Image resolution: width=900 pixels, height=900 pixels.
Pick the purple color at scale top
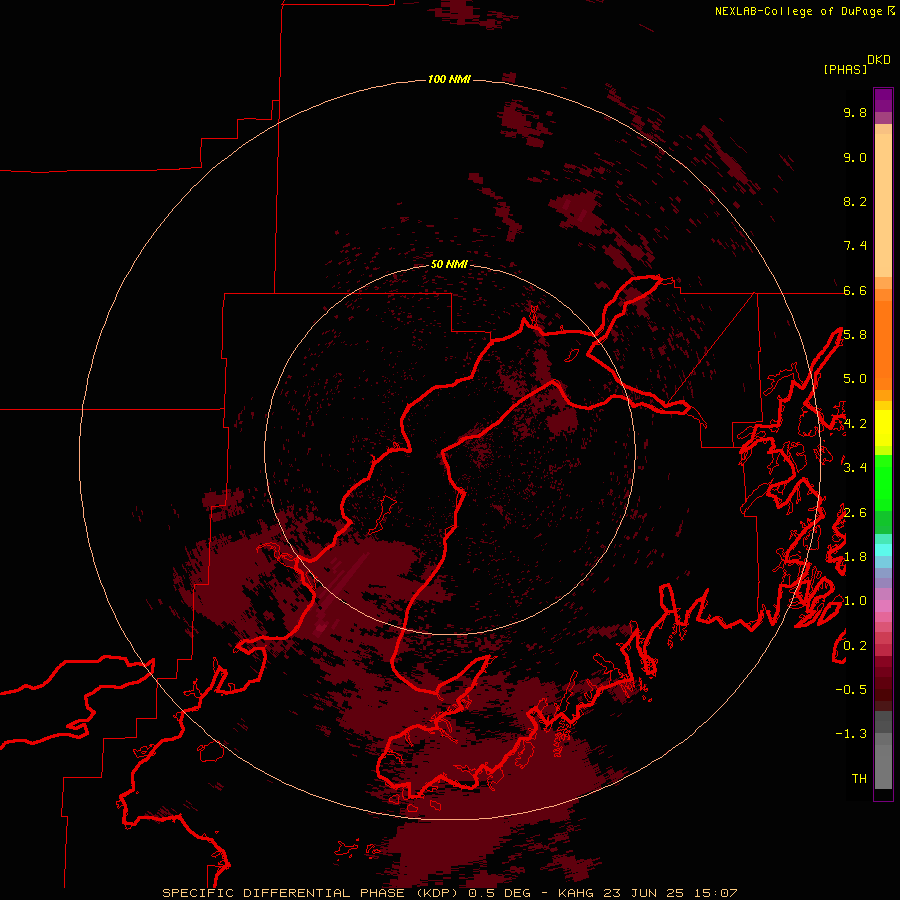(x=883, y=100)
